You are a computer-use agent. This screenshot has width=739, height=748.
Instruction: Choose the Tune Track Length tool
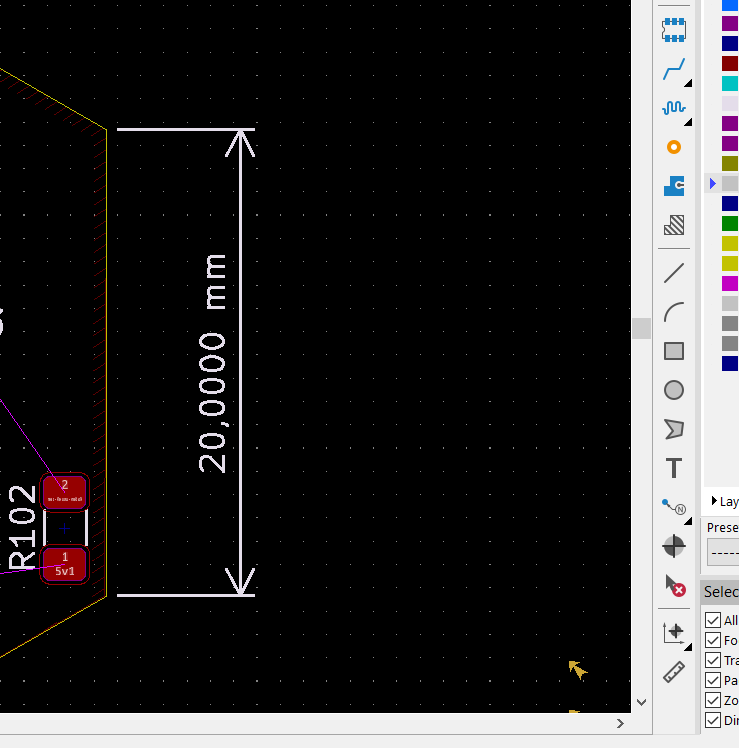tap(674, 108)
